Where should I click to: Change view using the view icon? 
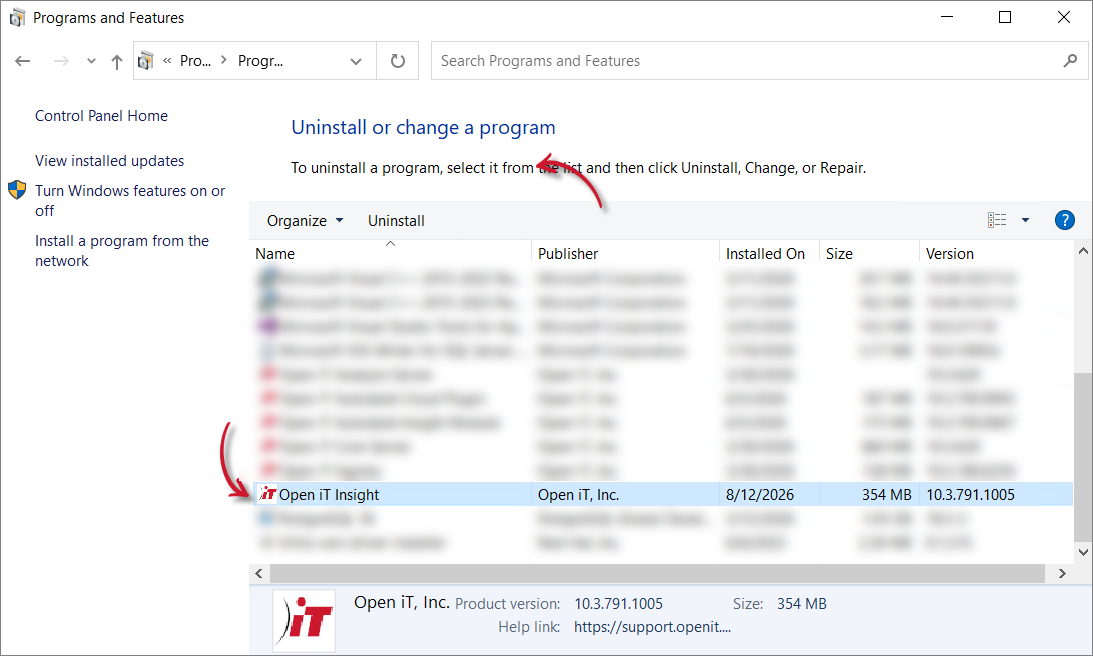997,220
